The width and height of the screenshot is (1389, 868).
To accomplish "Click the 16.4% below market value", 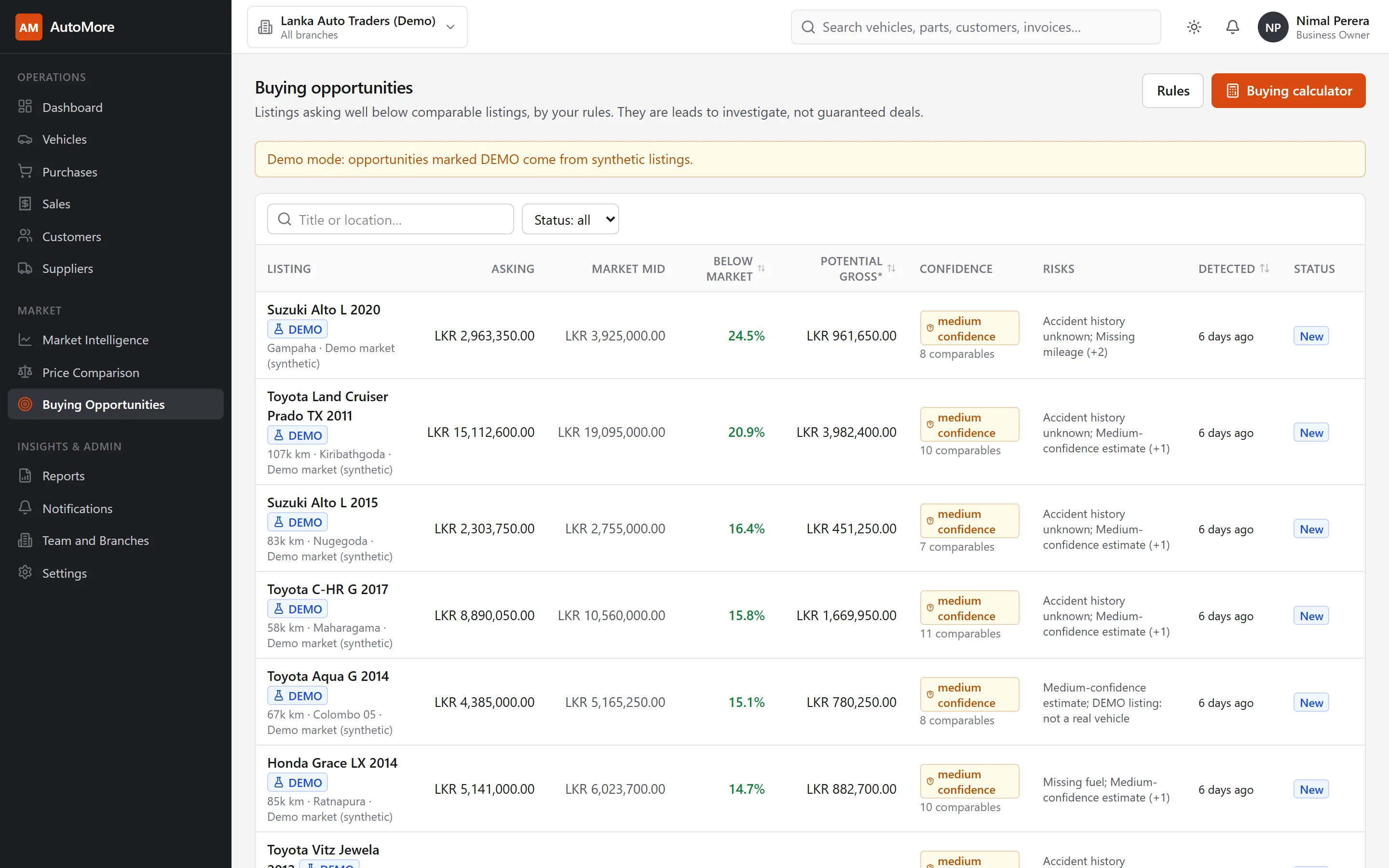I will point(746,529).
